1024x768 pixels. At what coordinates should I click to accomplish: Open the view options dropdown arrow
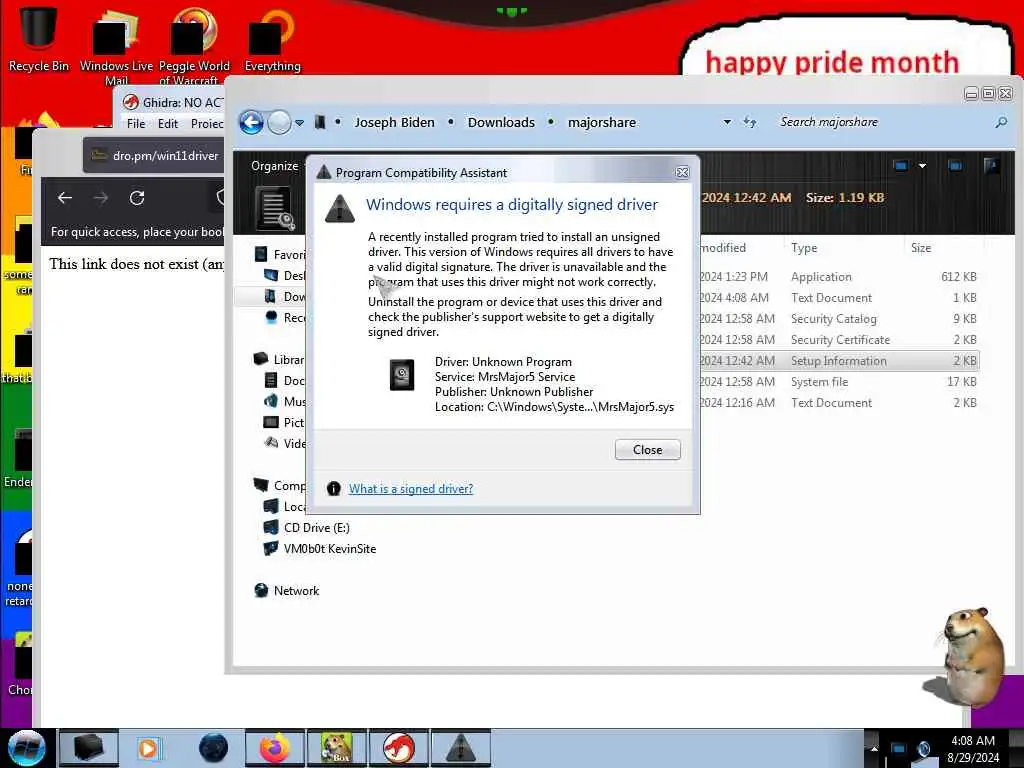click(922, 166)
